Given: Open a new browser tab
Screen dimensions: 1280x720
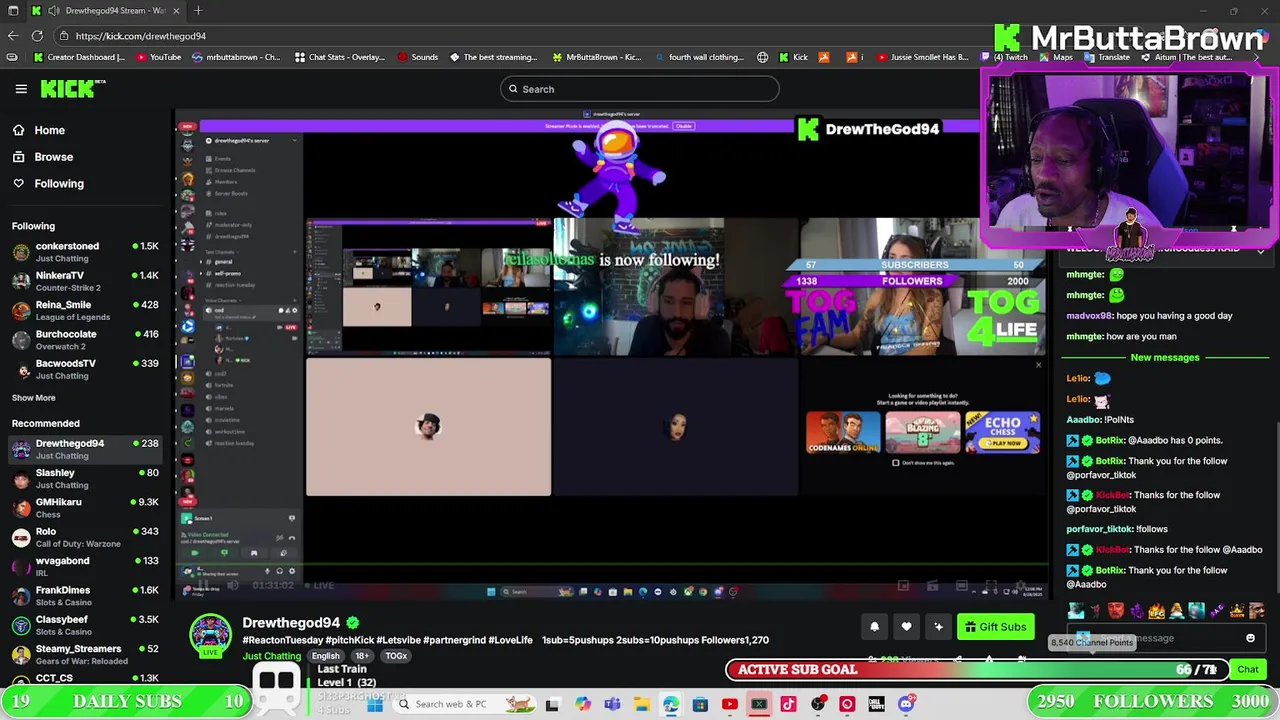Looking at the screenshot, I should (198, 11).
